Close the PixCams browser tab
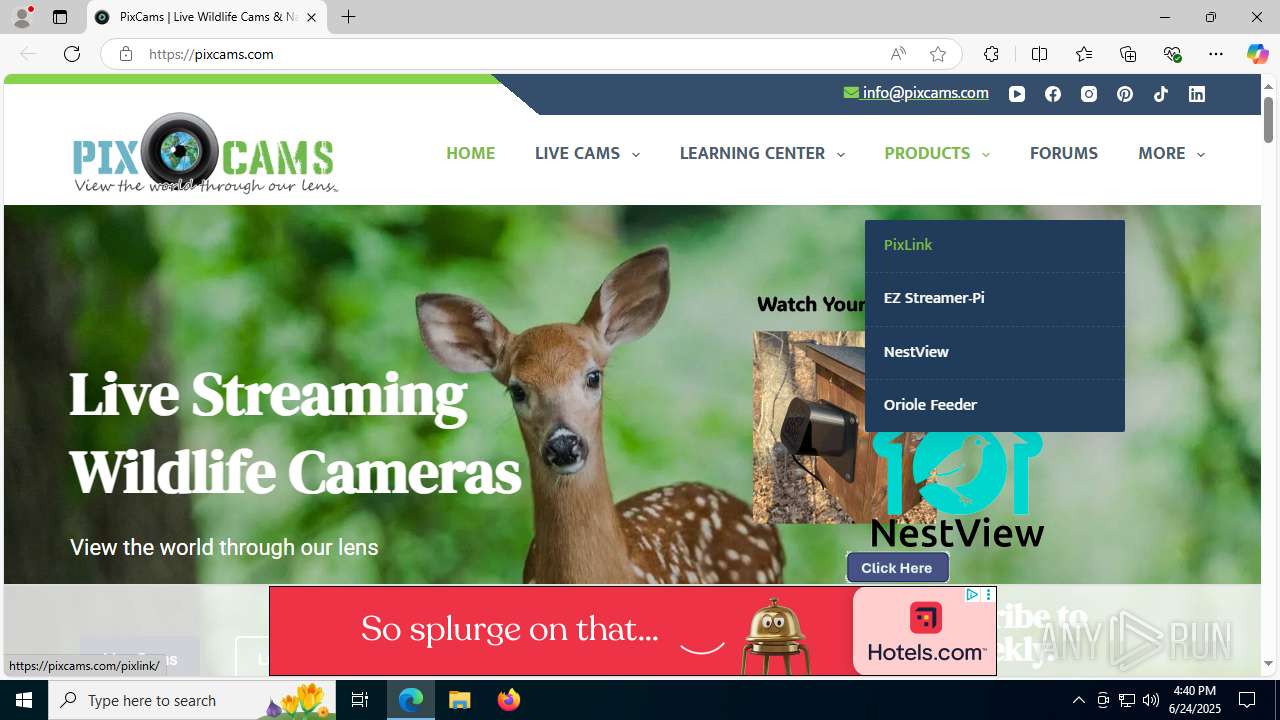Viewport: 1280px width, 720px height. (311, 17)
